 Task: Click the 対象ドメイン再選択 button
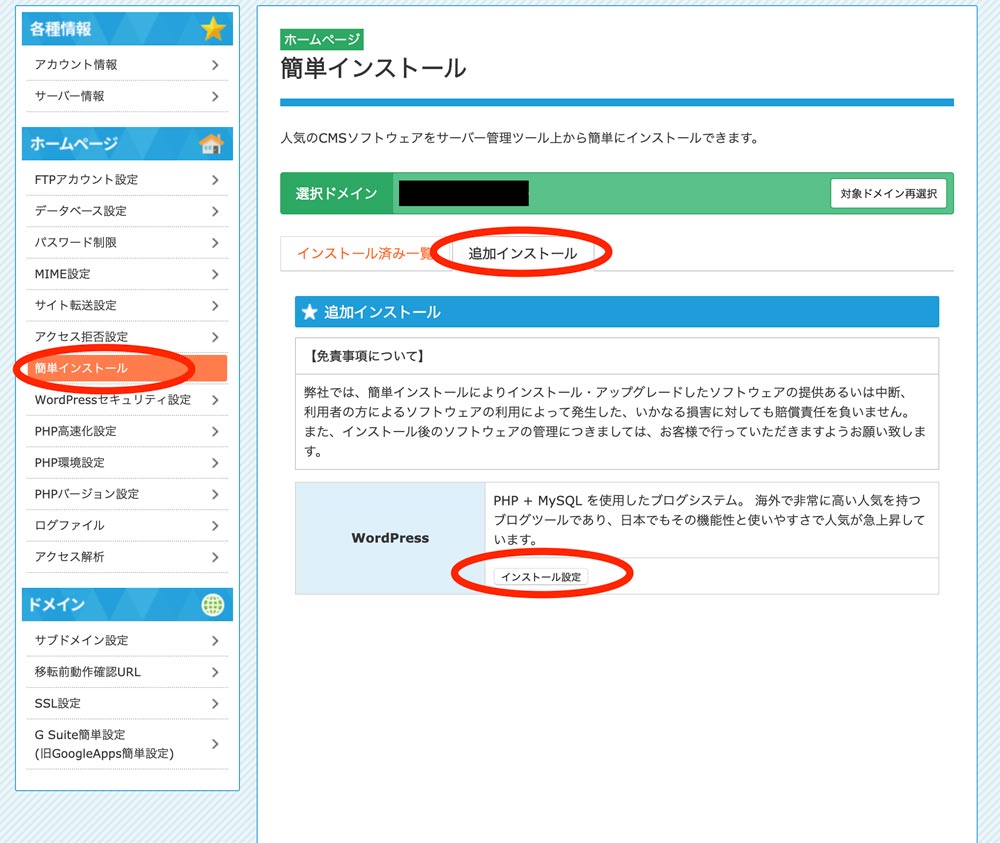click(888, 194)
